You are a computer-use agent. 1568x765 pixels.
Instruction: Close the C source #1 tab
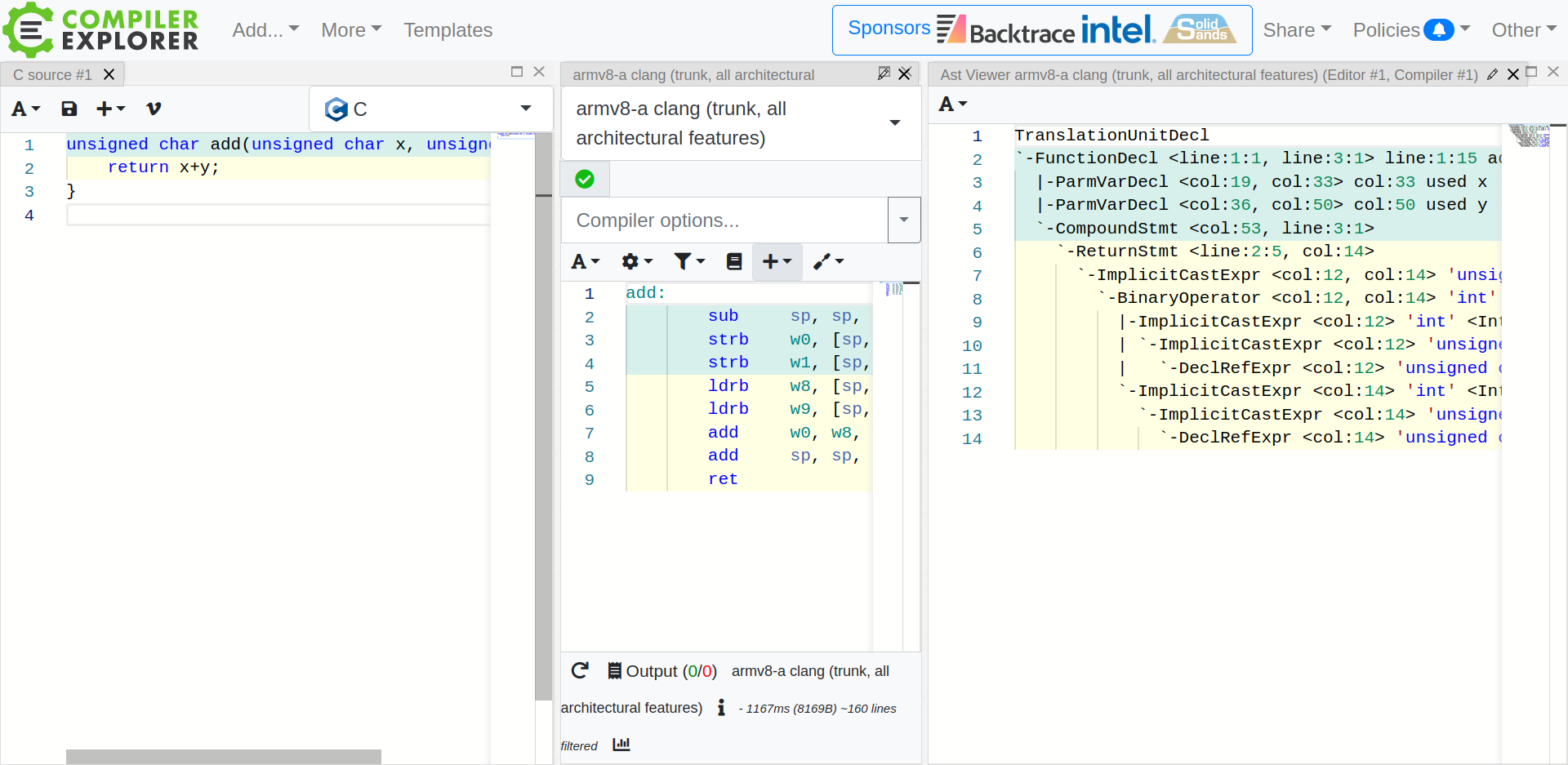point(109,74)
